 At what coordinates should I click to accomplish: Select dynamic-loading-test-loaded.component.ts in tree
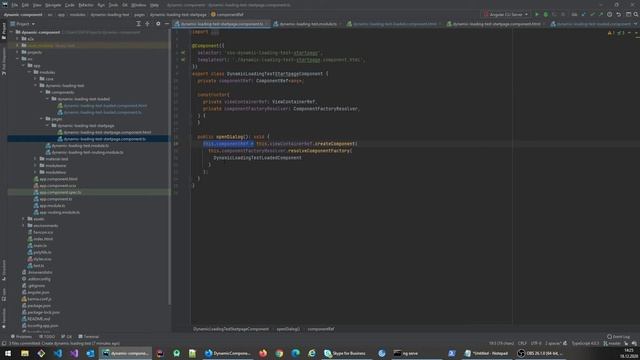pyautogui.click(x=100, y=112)
